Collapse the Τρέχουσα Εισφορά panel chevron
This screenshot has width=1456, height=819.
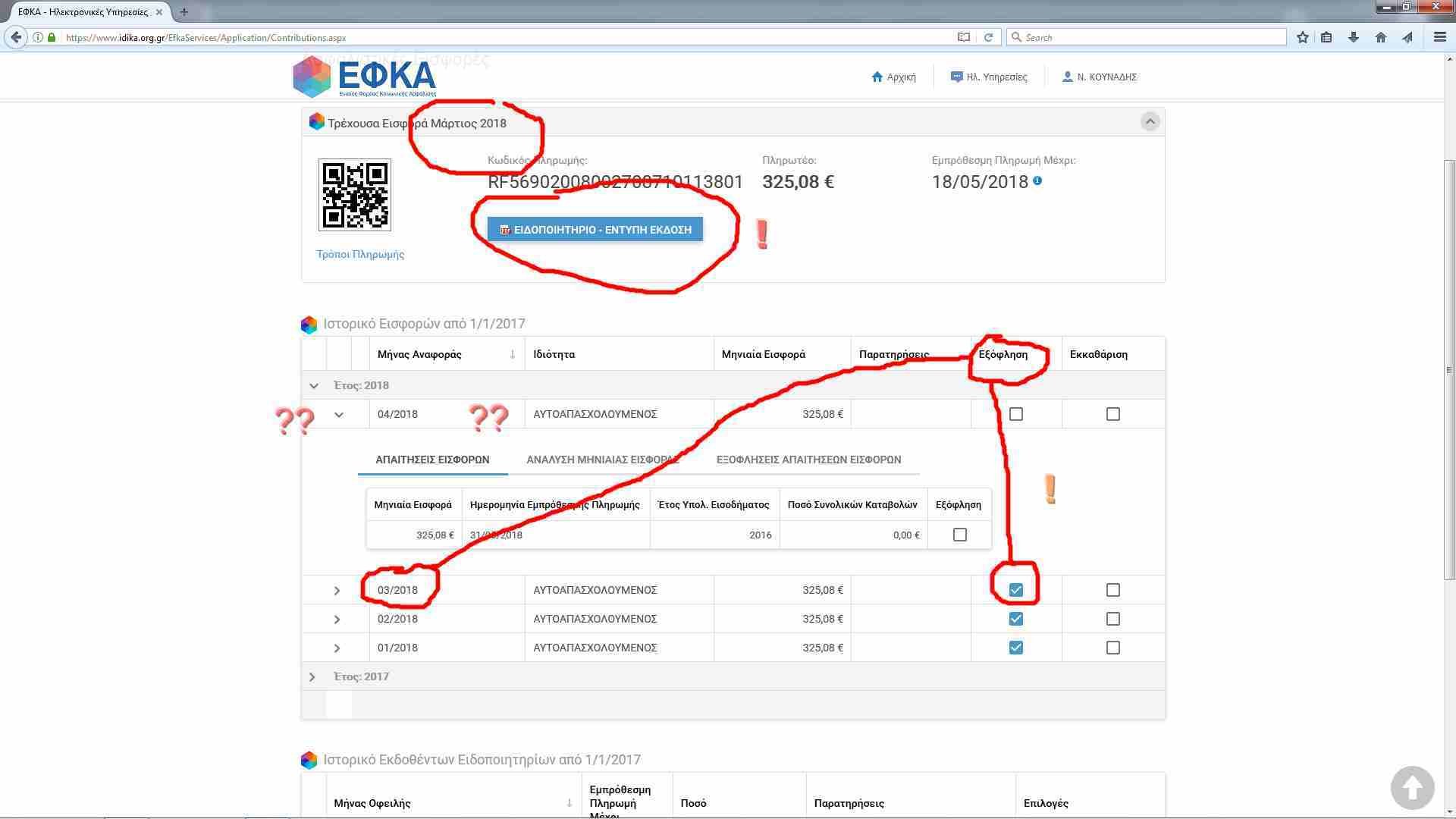click(x=1150, y=122)
